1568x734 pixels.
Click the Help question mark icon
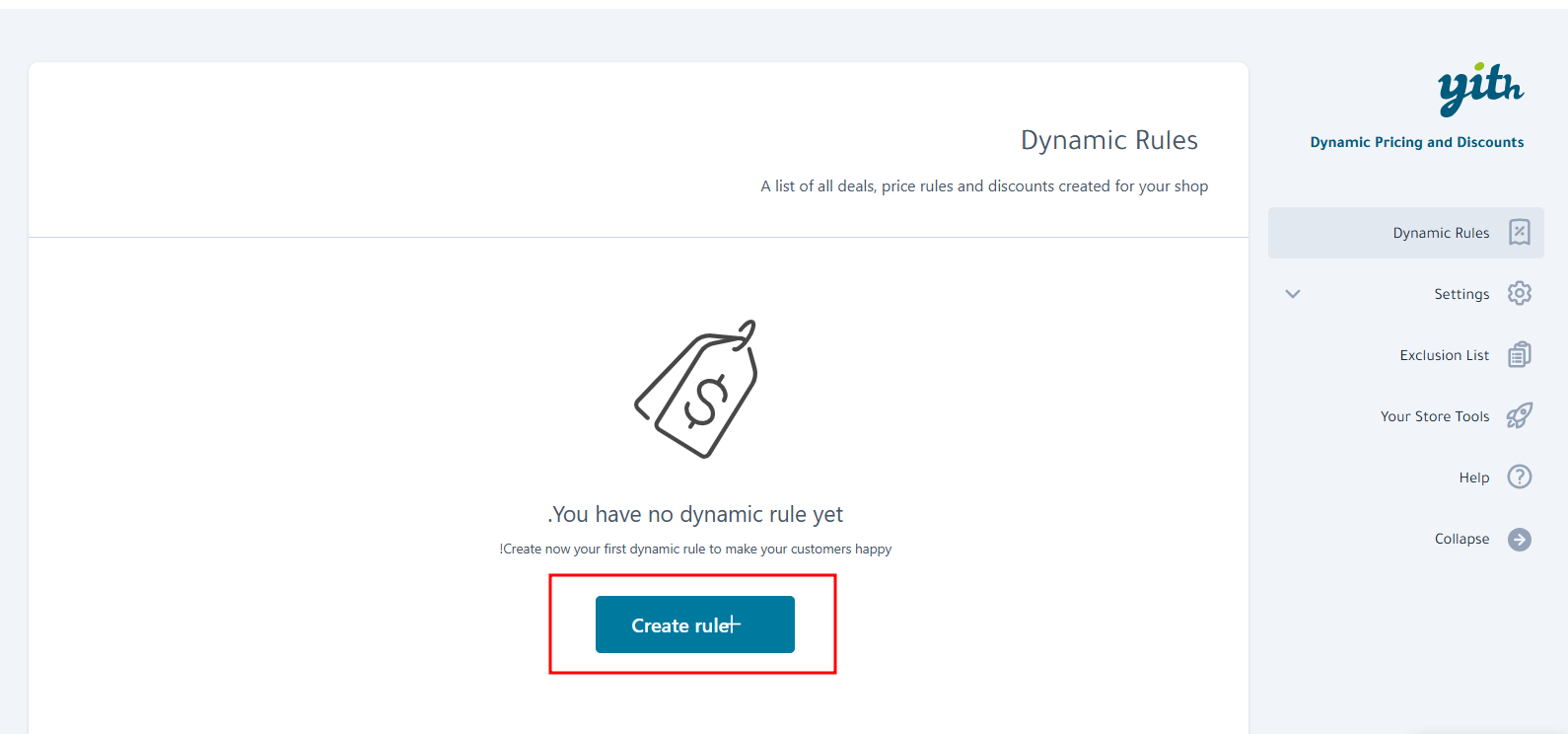click(x=1520, y=477)
